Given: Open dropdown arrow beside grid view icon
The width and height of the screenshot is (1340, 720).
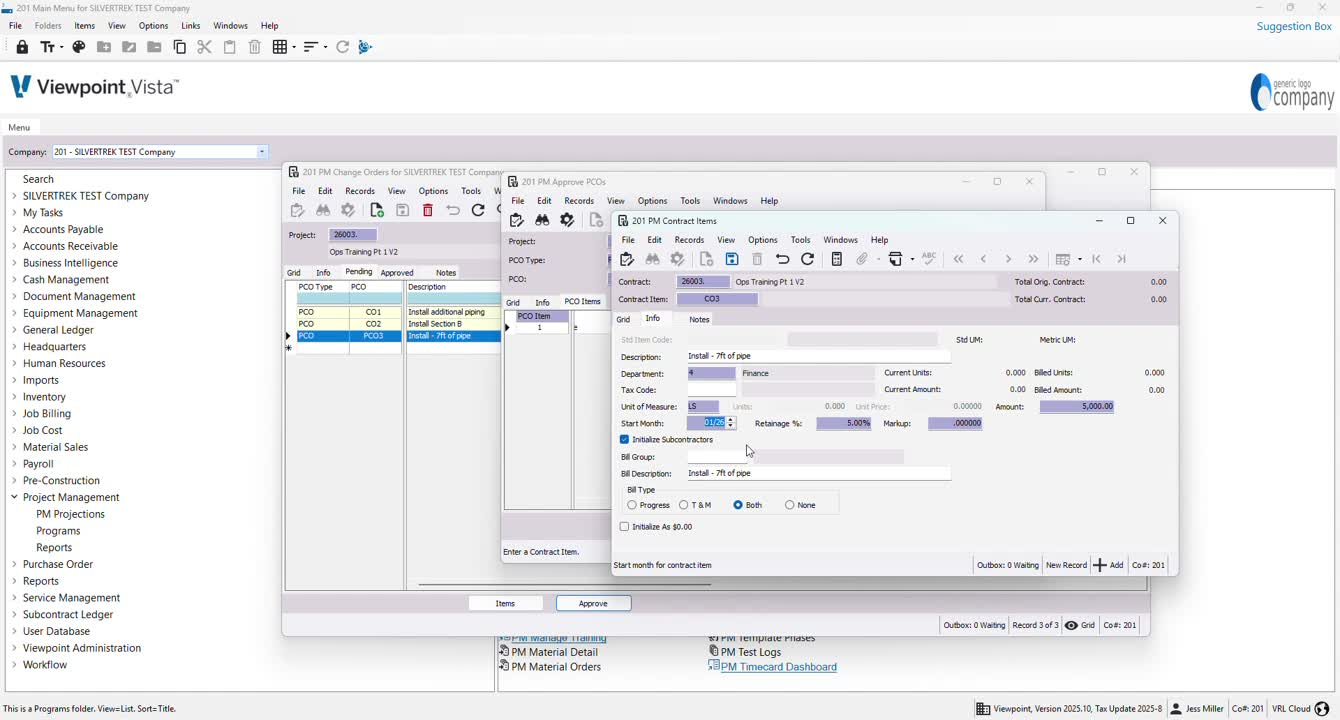Looking at the screenshot, I should [293, 47].
